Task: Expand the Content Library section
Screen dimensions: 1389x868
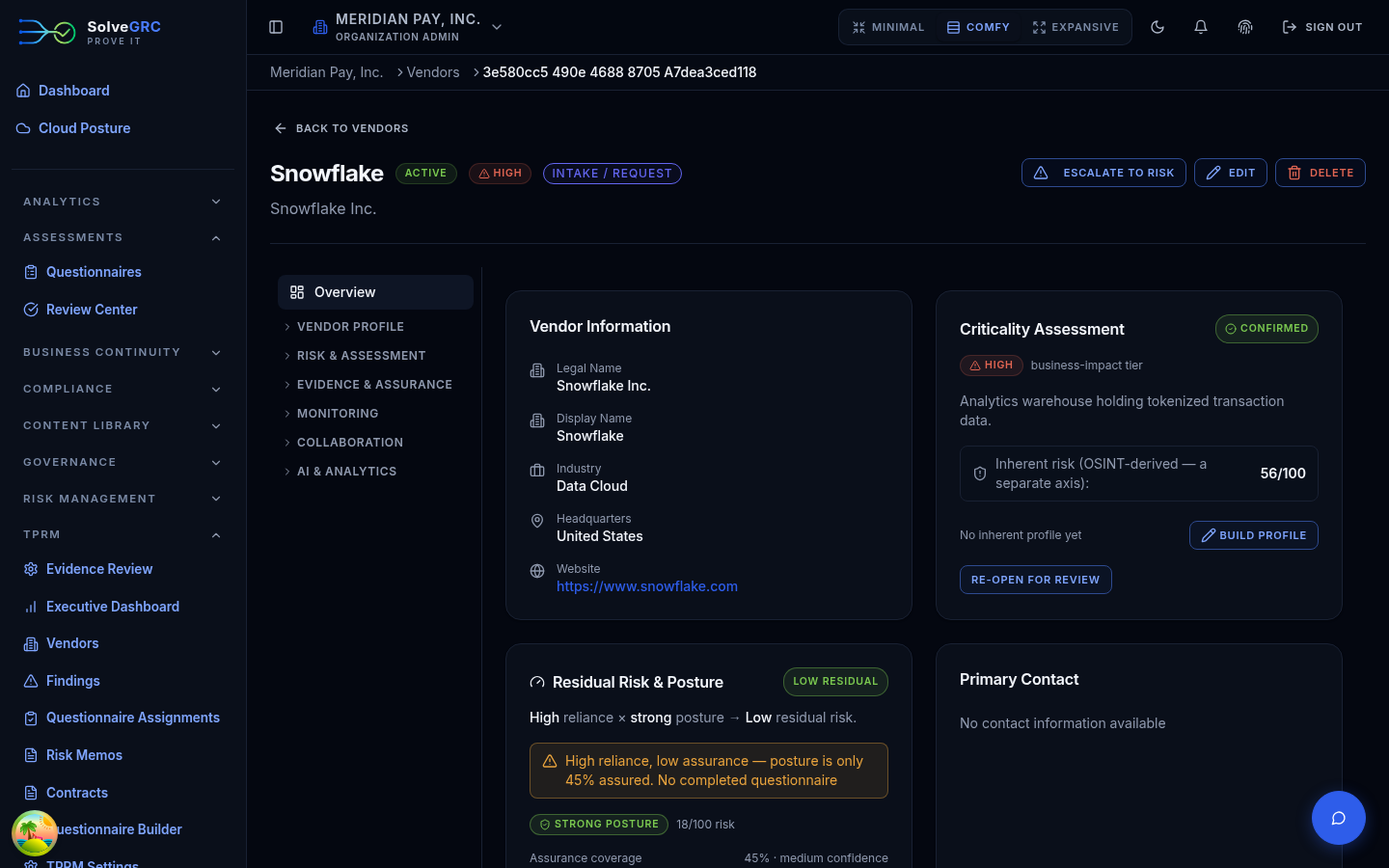Action: tap(123, 425)
